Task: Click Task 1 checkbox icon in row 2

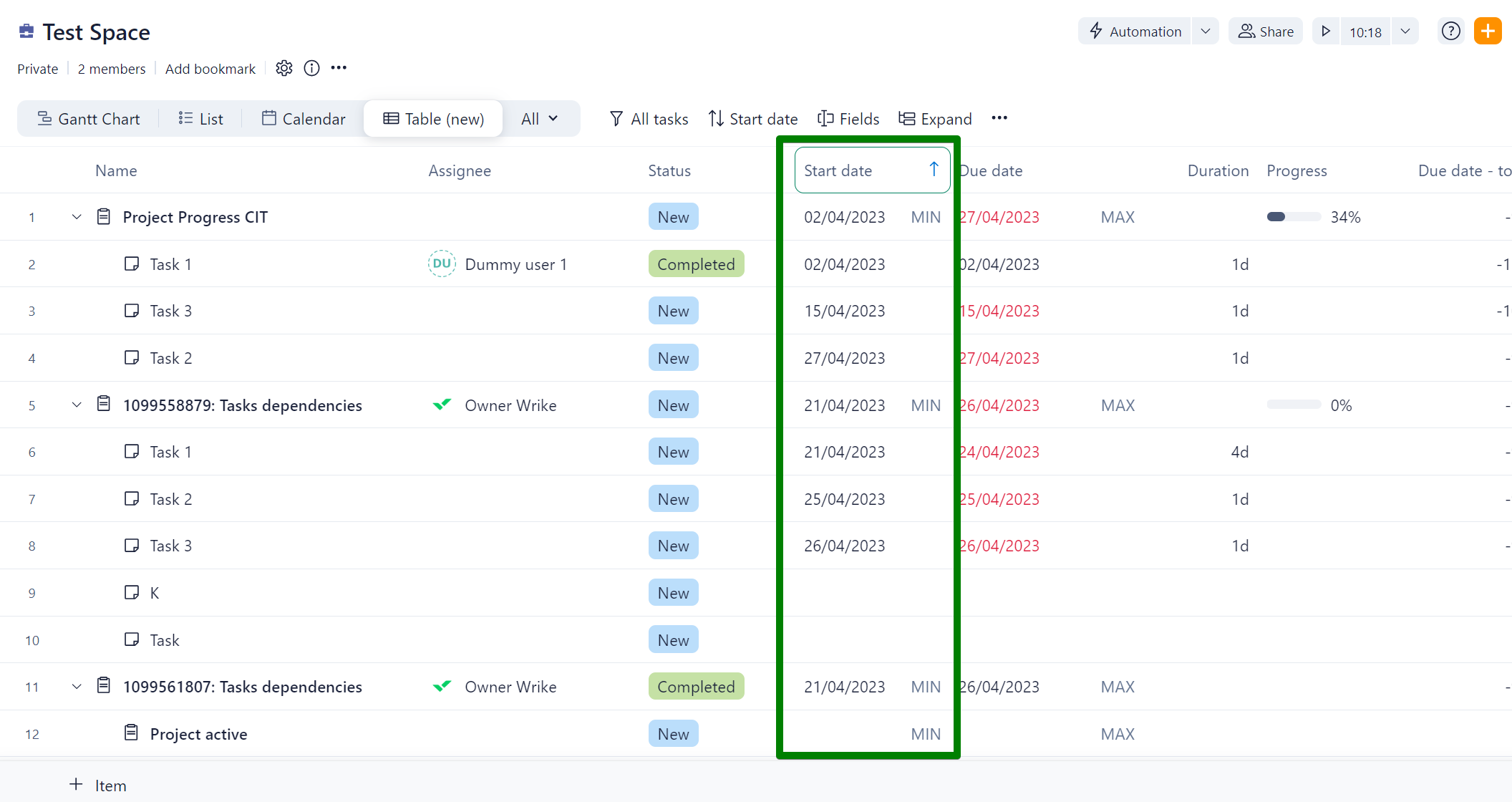Action: point(132,264)
